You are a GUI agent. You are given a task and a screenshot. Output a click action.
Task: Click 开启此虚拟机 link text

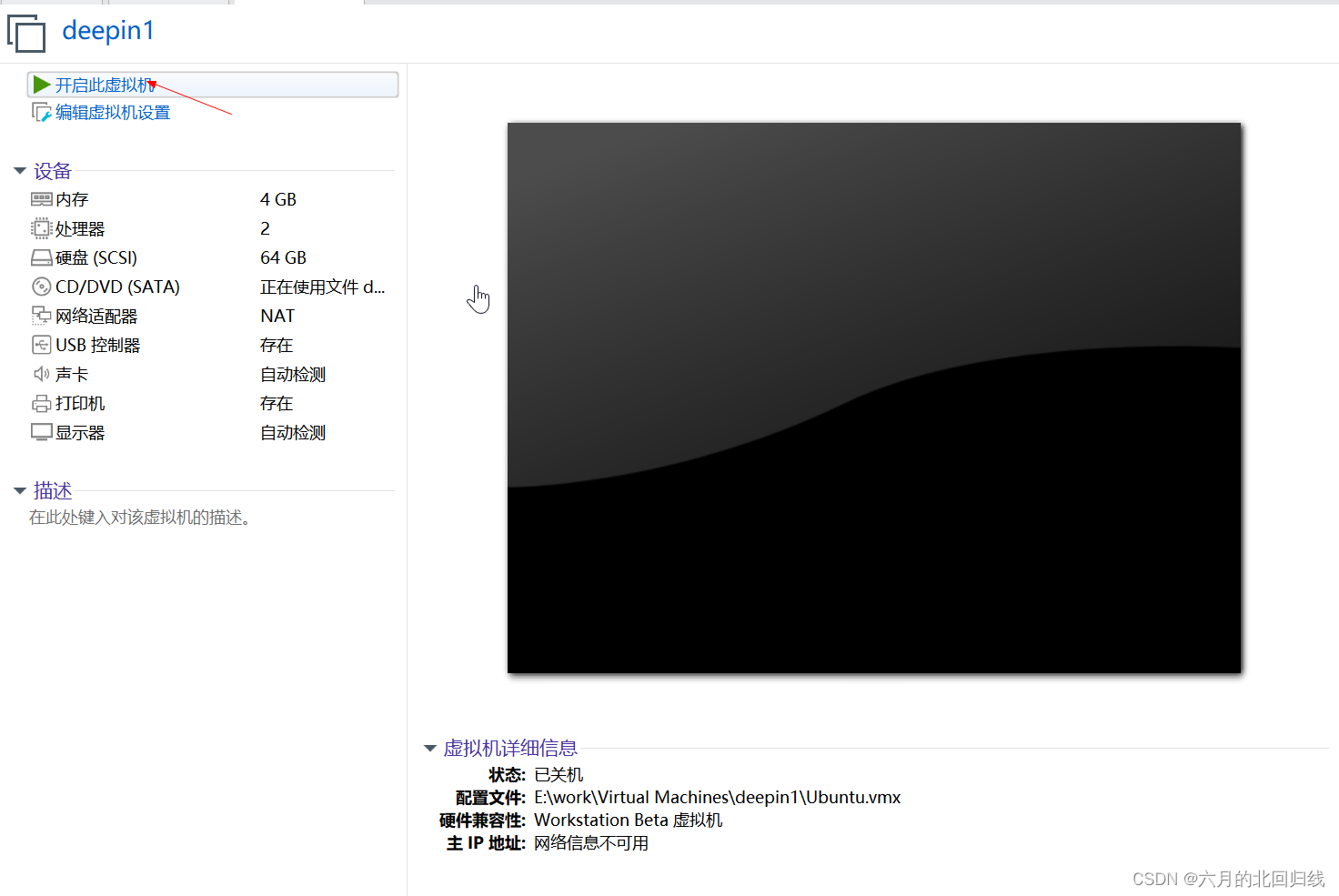(106, 86)
